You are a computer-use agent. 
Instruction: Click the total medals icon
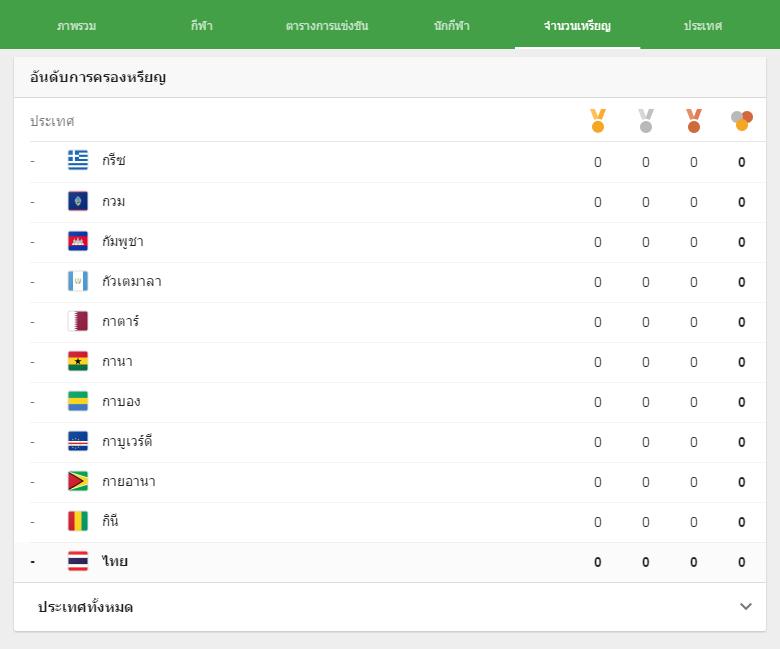click(x=741, y=121)
